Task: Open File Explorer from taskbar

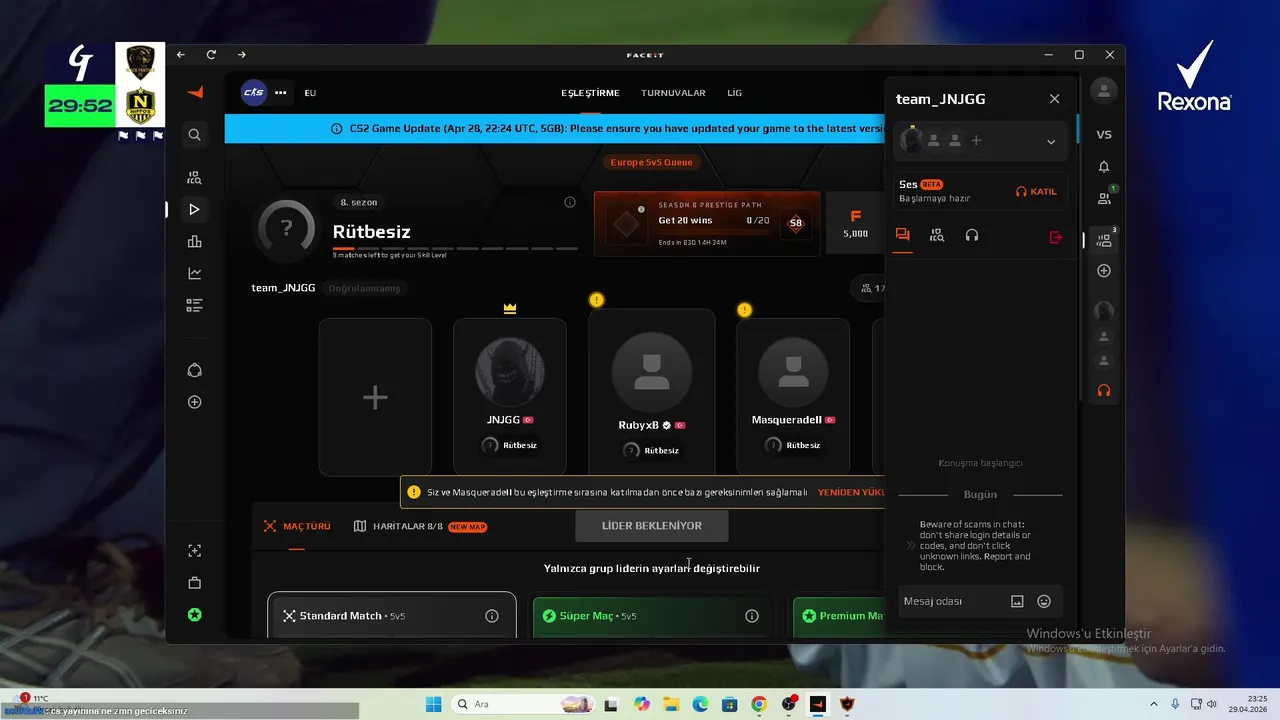Action: [671, 704]
